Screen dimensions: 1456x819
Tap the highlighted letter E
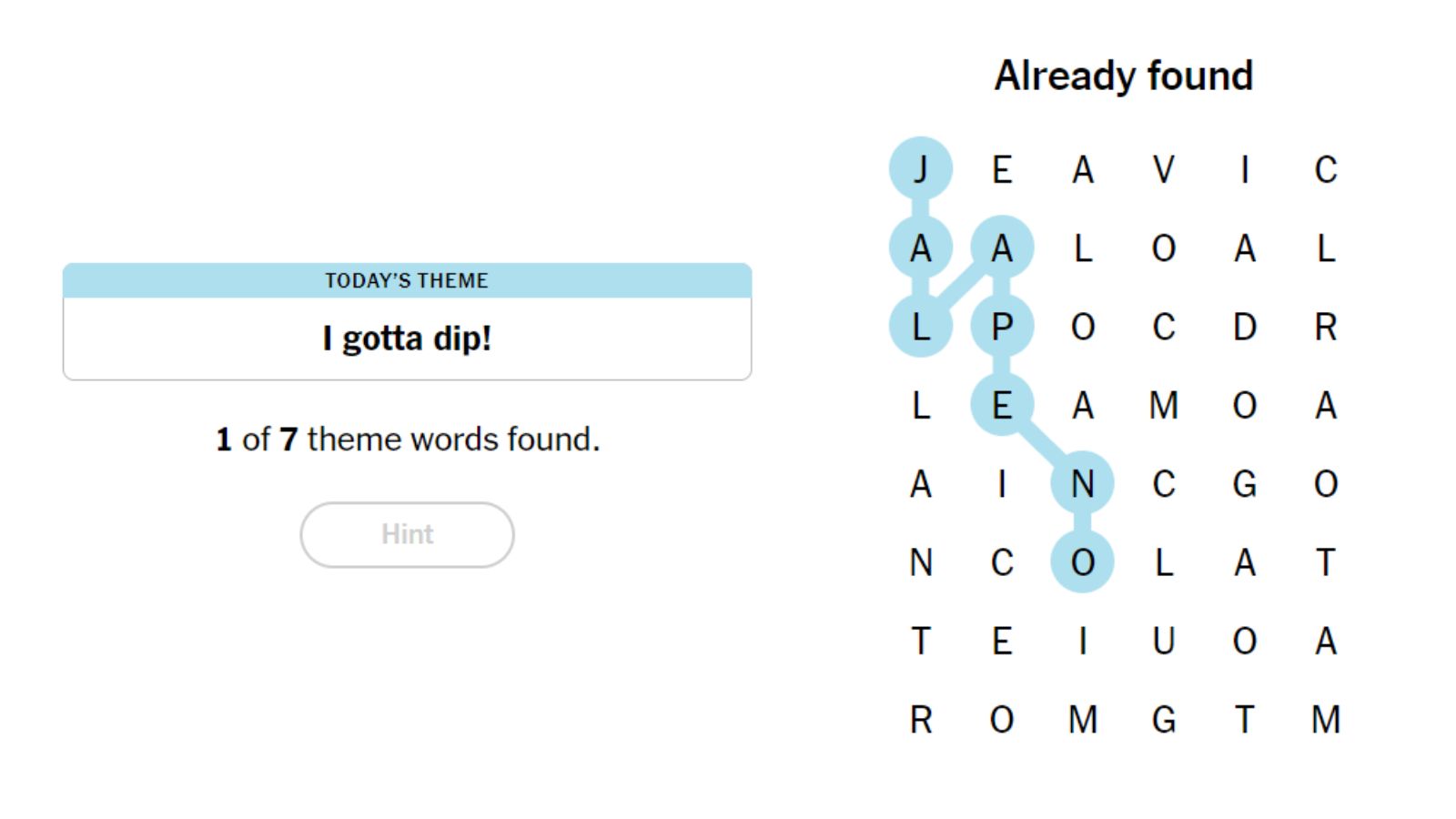tap(1002, 405)
